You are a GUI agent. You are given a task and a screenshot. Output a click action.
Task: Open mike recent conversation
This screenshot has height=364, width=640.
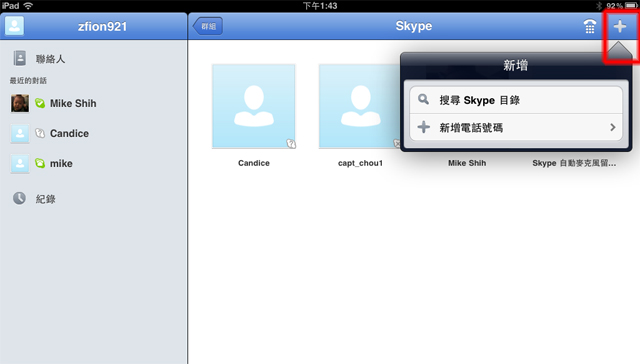click(x=94, y=163)
